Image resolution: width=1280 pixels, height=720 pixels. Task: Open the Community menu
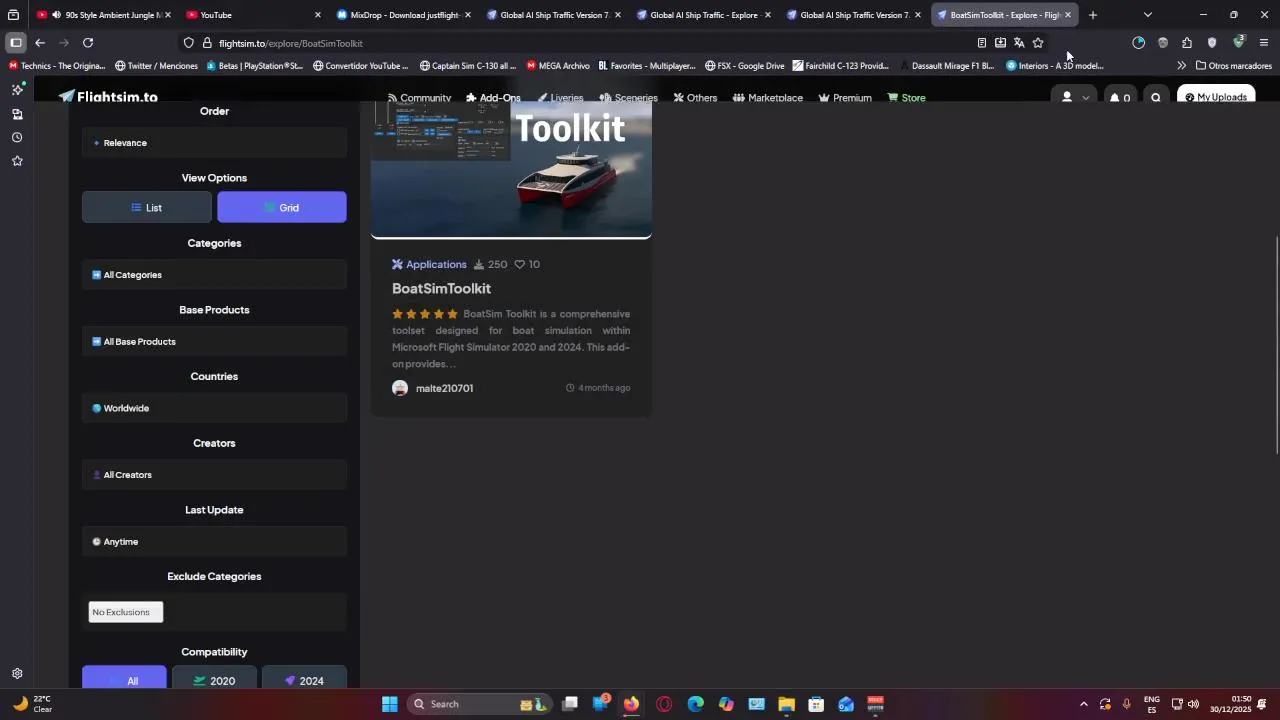pos(419,98)
